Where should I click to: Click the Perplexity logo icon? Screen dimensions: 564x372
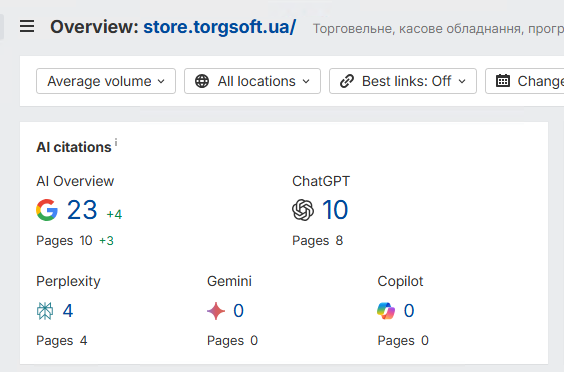[45, 311]
